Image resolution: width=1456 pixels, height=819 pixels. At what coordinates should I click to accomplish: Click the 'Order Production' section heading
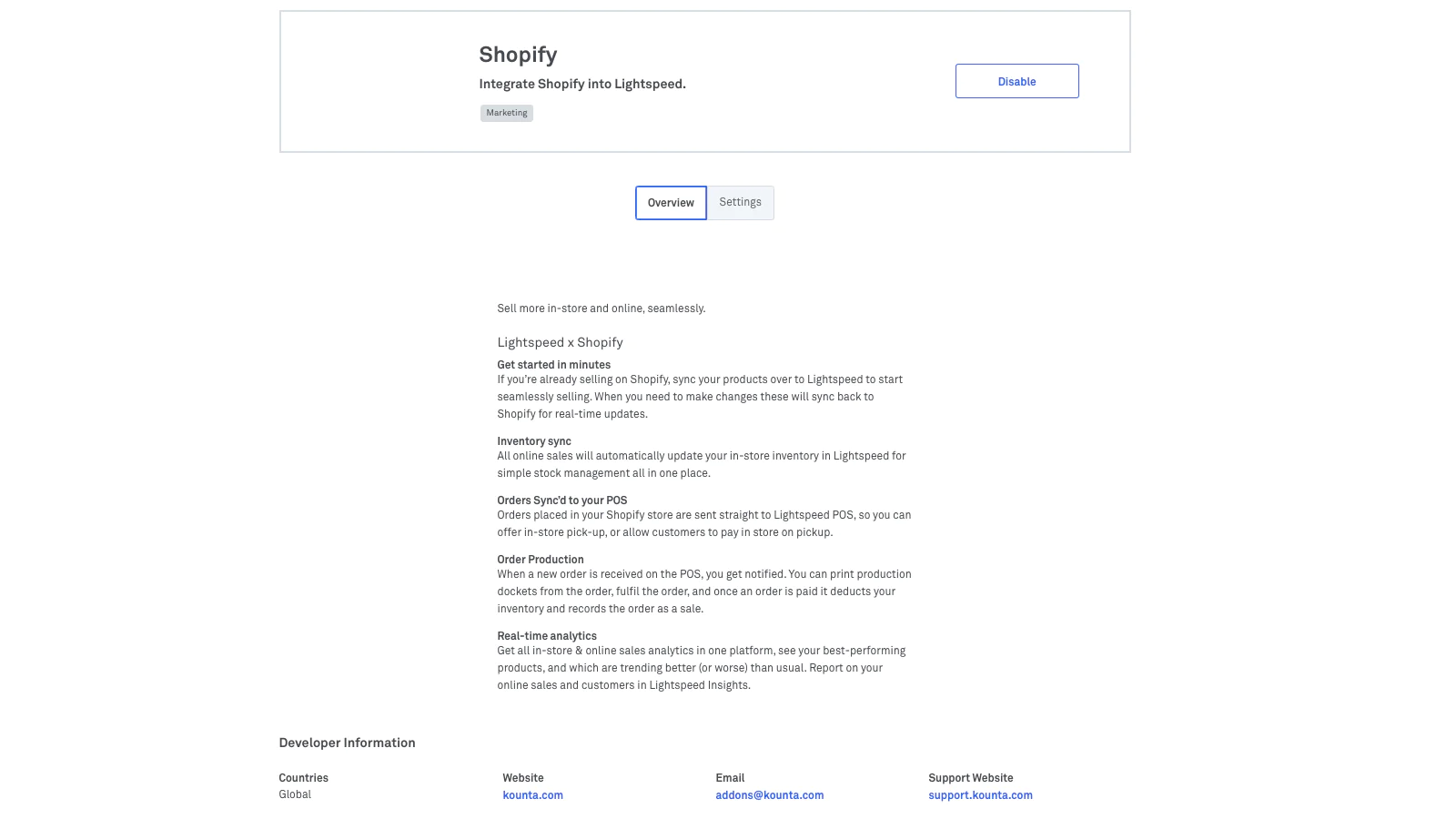541,560
